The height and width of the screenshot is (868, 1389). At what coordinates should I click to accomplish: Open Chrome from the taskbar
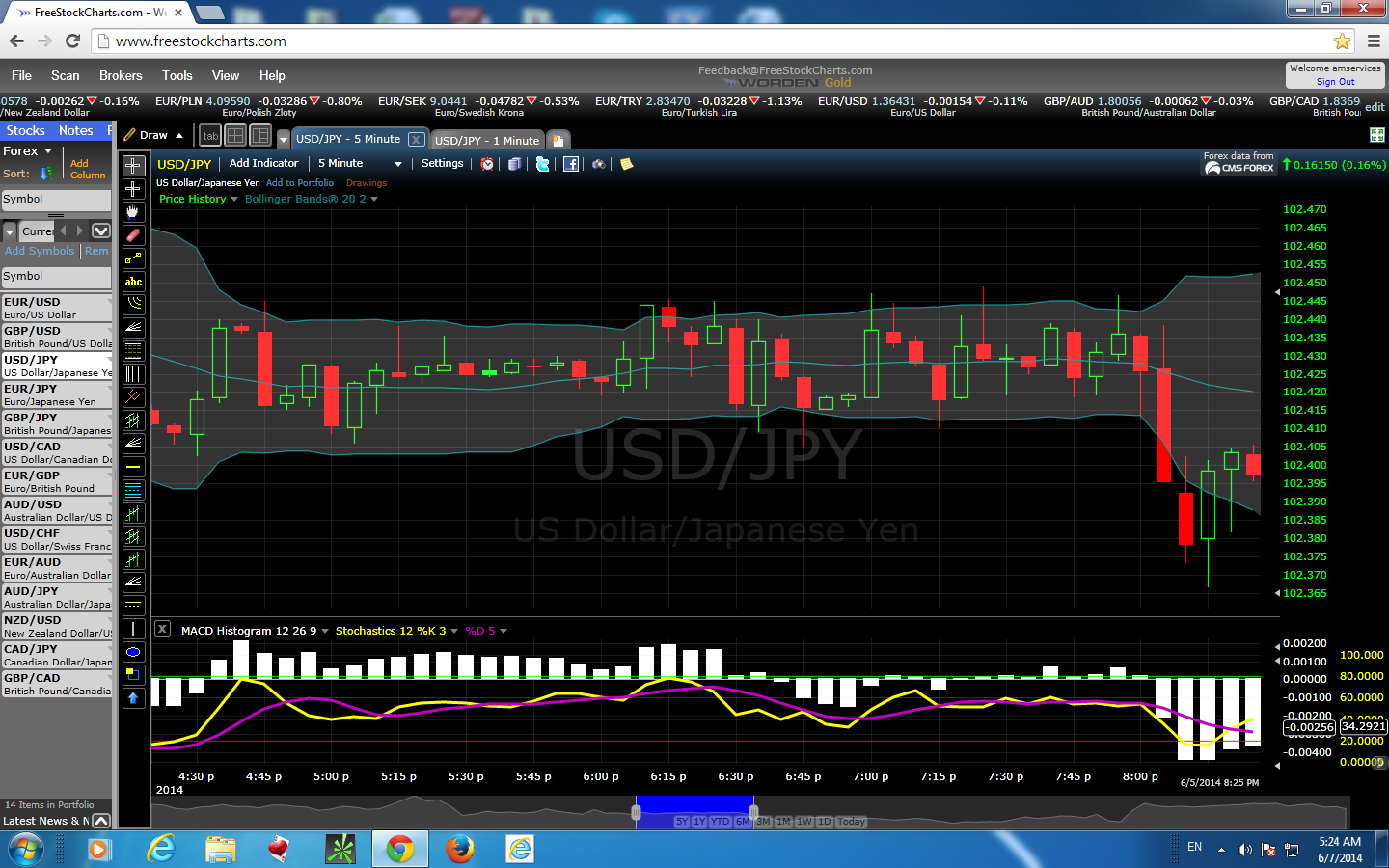pyautogui.click(x=399, y=849)
